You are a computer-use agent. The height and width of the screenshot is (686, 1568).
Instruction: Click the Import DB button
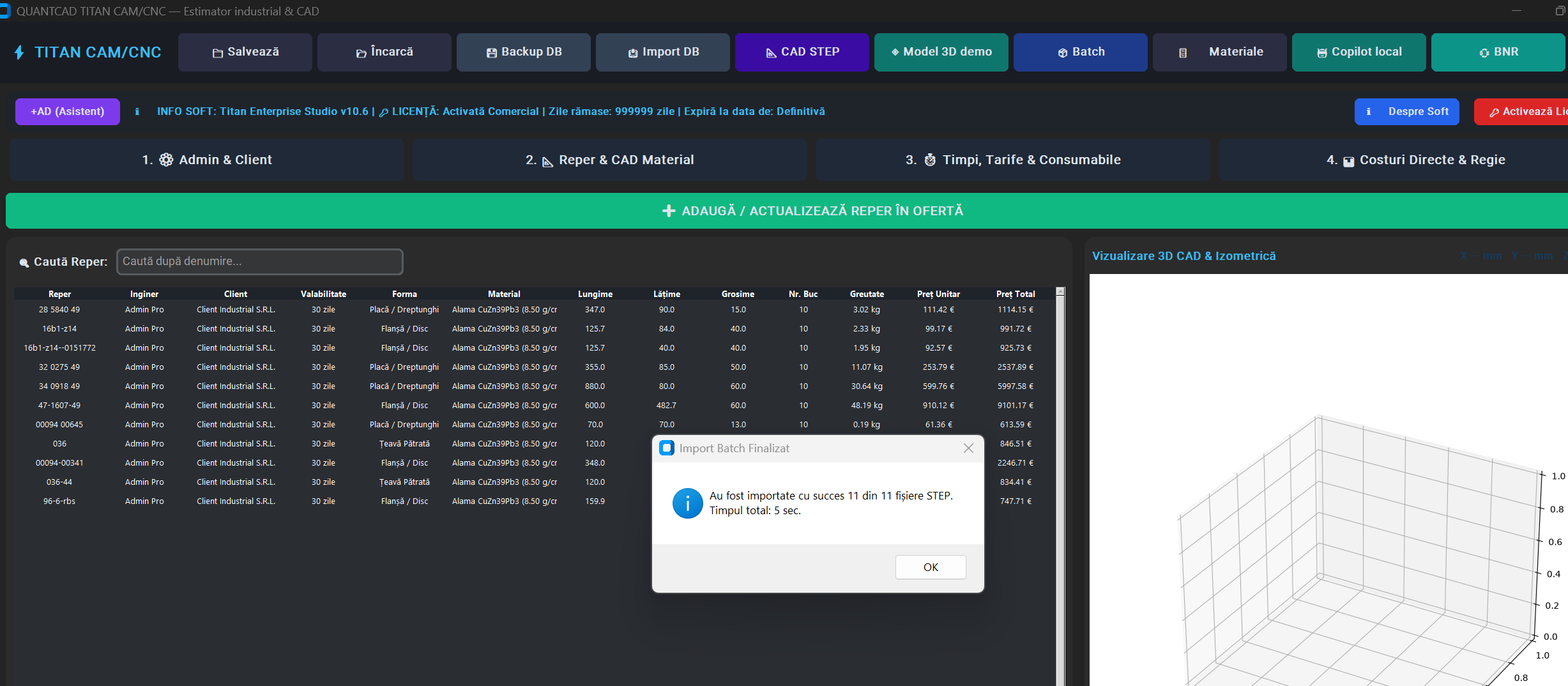click(x=663, y=52)
